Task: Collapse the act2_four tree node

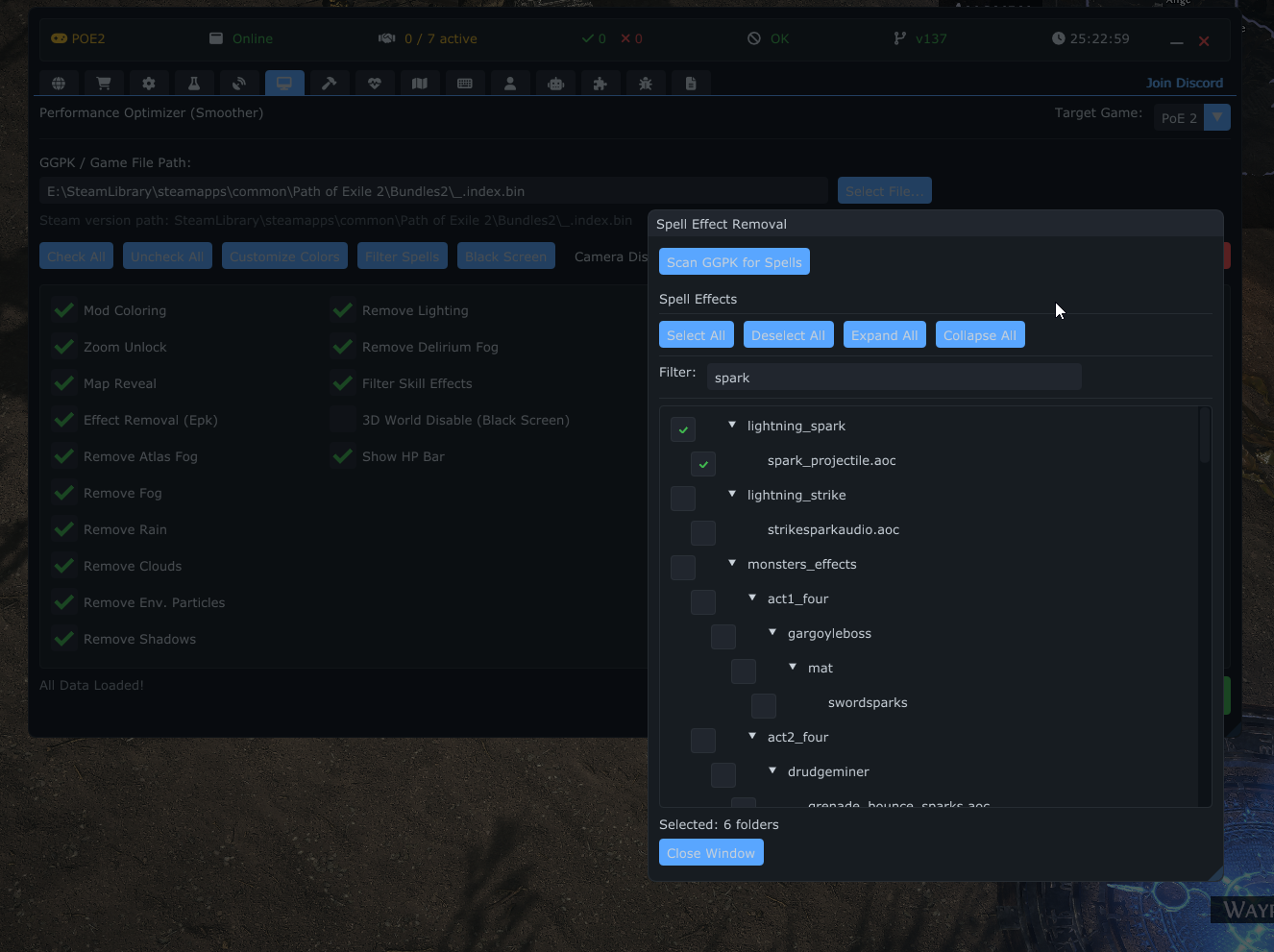Action: coord(752,736)
